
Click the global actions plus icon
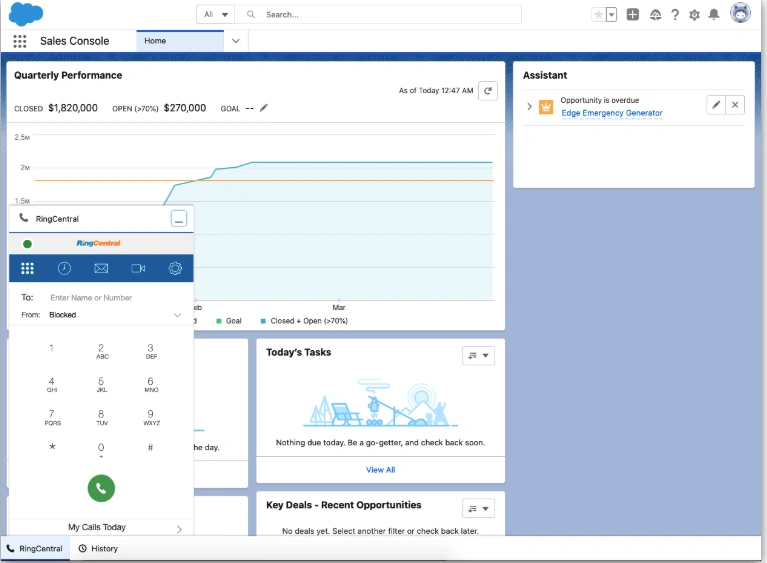click(x=633, y=14)
